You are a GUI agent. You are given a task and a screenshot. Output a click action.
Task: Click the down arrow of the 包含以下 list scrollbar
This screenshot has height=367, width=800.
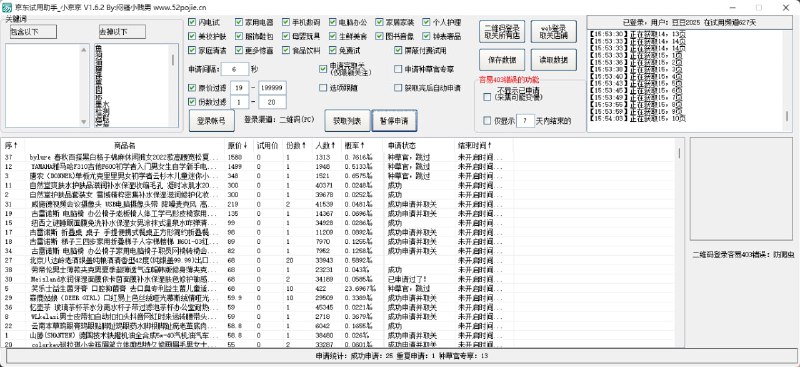(x=84, y=122)
